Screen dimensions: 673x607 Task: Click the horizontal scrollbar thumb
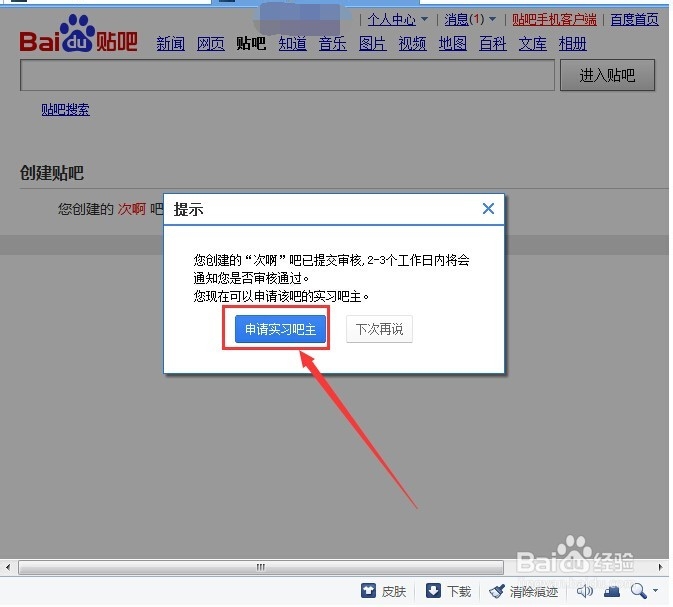pyautogui.click(x=261, y=567)
